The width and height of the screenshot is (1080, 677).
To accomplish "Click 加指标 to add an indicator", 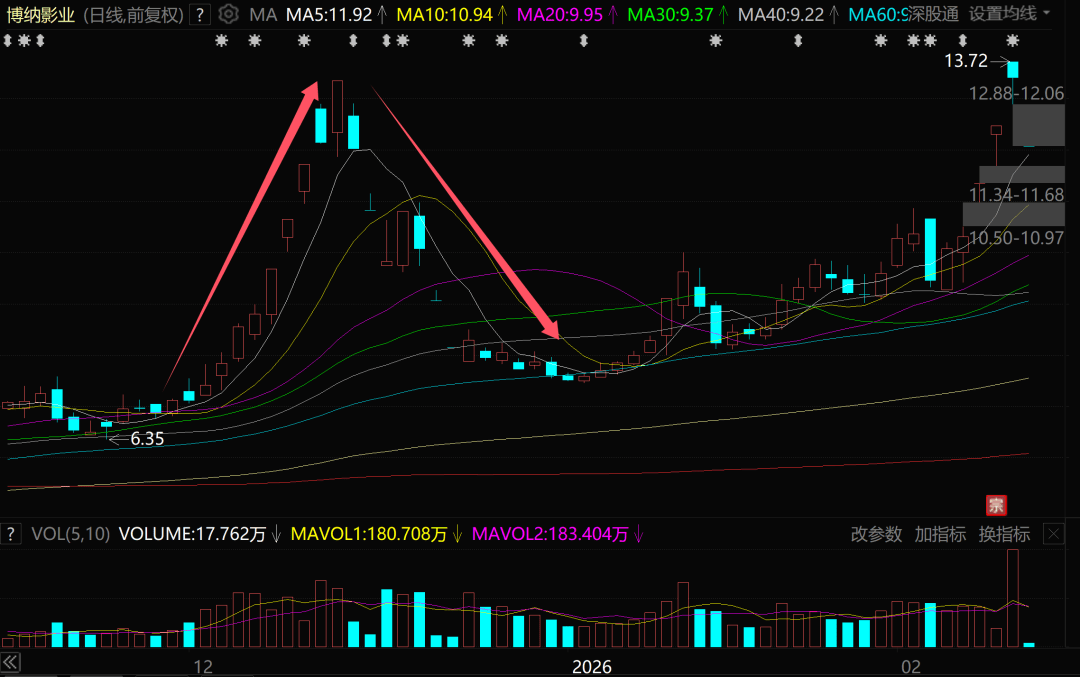I will coord(940,534).
